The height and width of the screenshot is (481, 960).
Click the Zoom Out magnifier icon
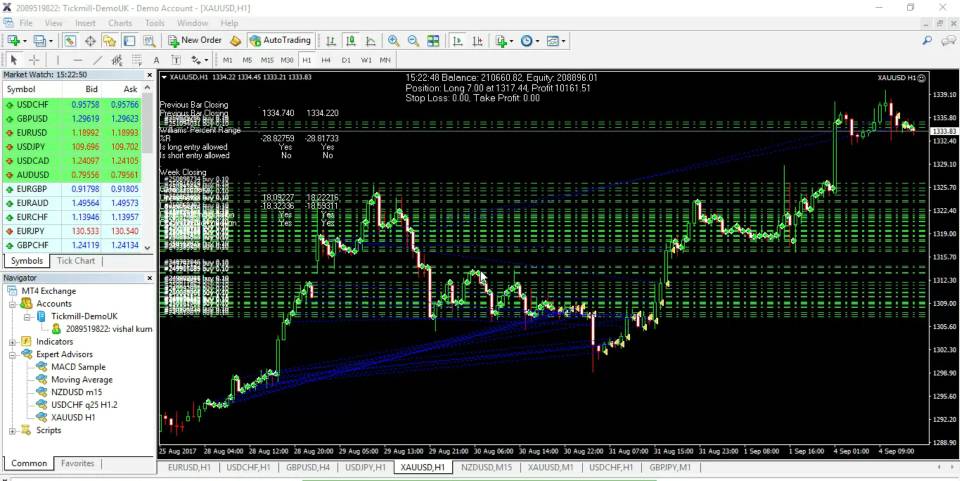(x=412, y=41)
